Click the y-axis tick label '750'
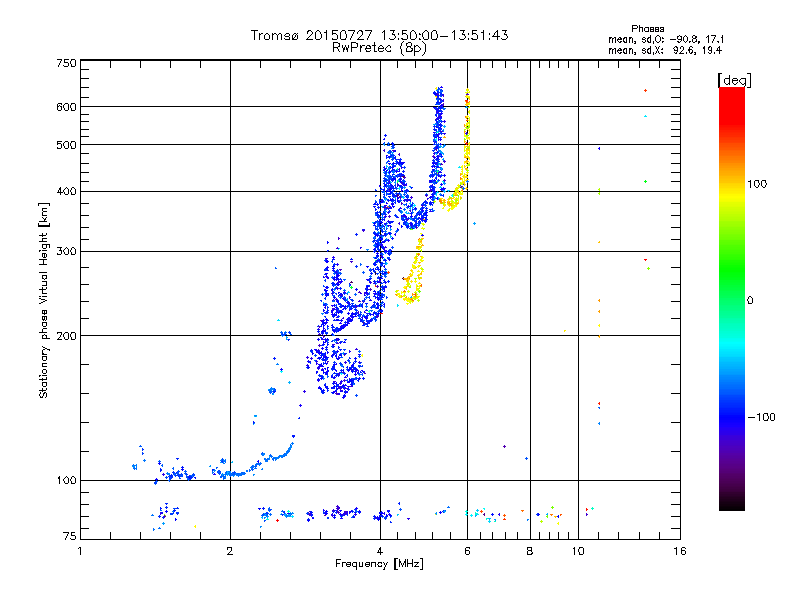This screenshot has height=600, width=800. [66, 63]
